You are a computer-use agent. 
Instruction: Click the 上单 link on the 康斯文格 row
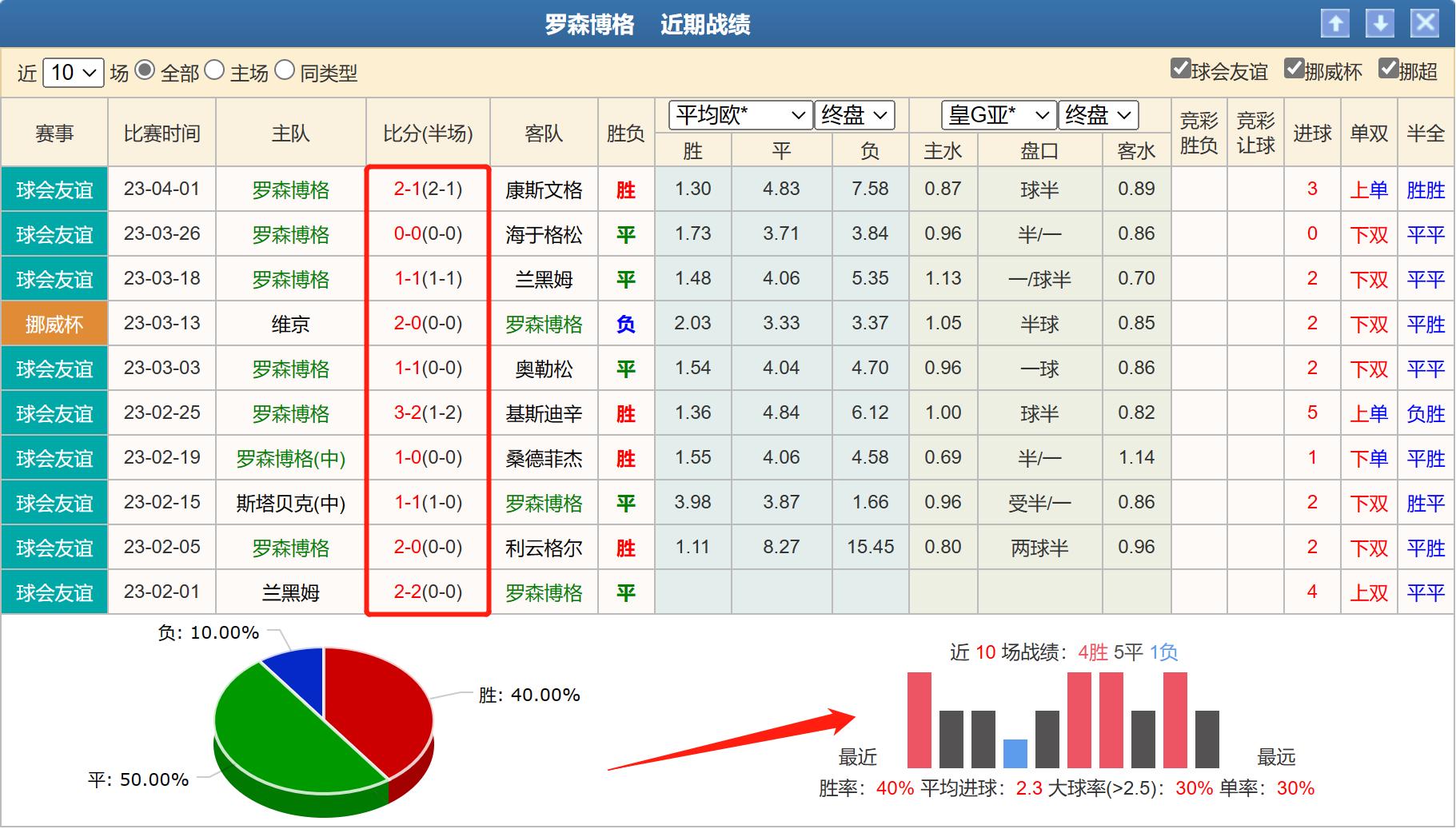click(1367, 189)
